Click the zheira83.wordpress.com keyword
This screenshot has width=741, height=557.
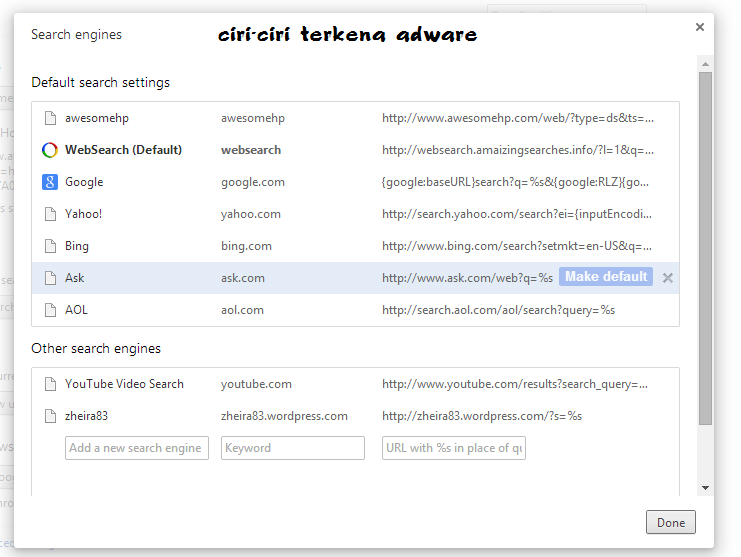click(284, 416)
